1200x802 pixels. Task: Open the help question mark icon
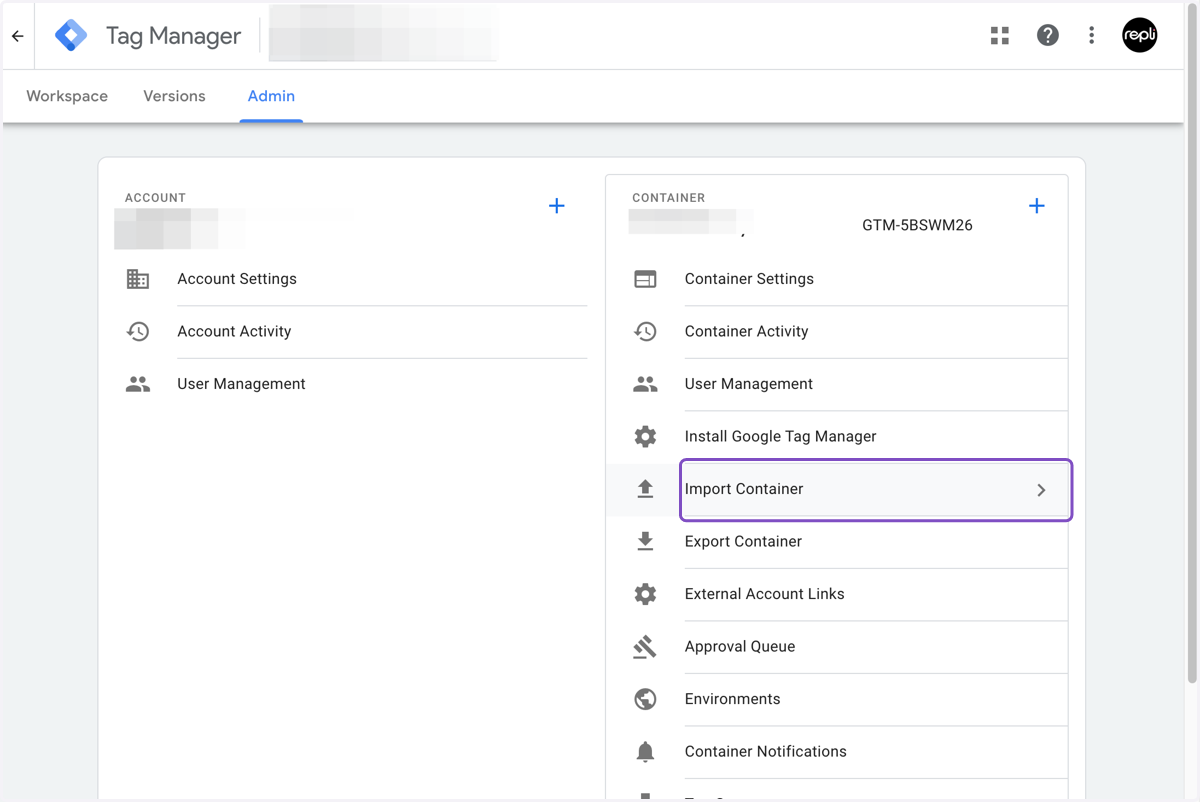point(1047,36)
